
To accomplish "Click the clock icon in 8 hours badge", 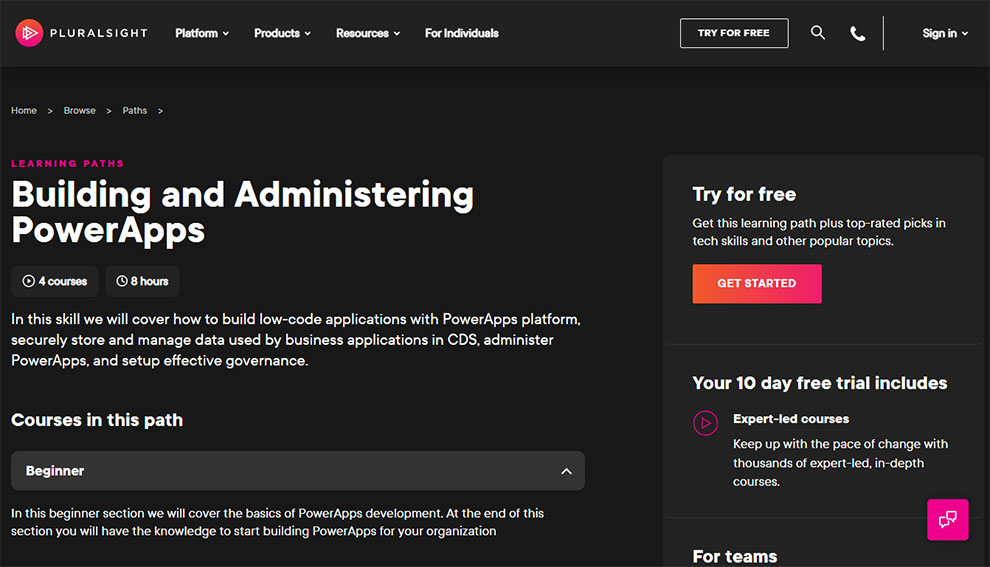I will click(x=122, y=281).
